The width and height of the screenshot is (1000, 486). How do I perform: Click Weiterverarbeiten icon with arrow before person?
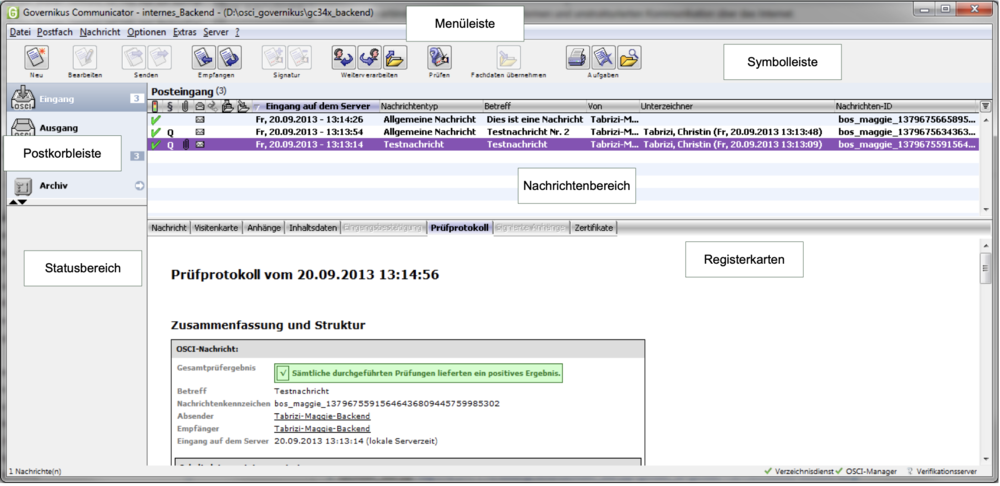point(369,58)
